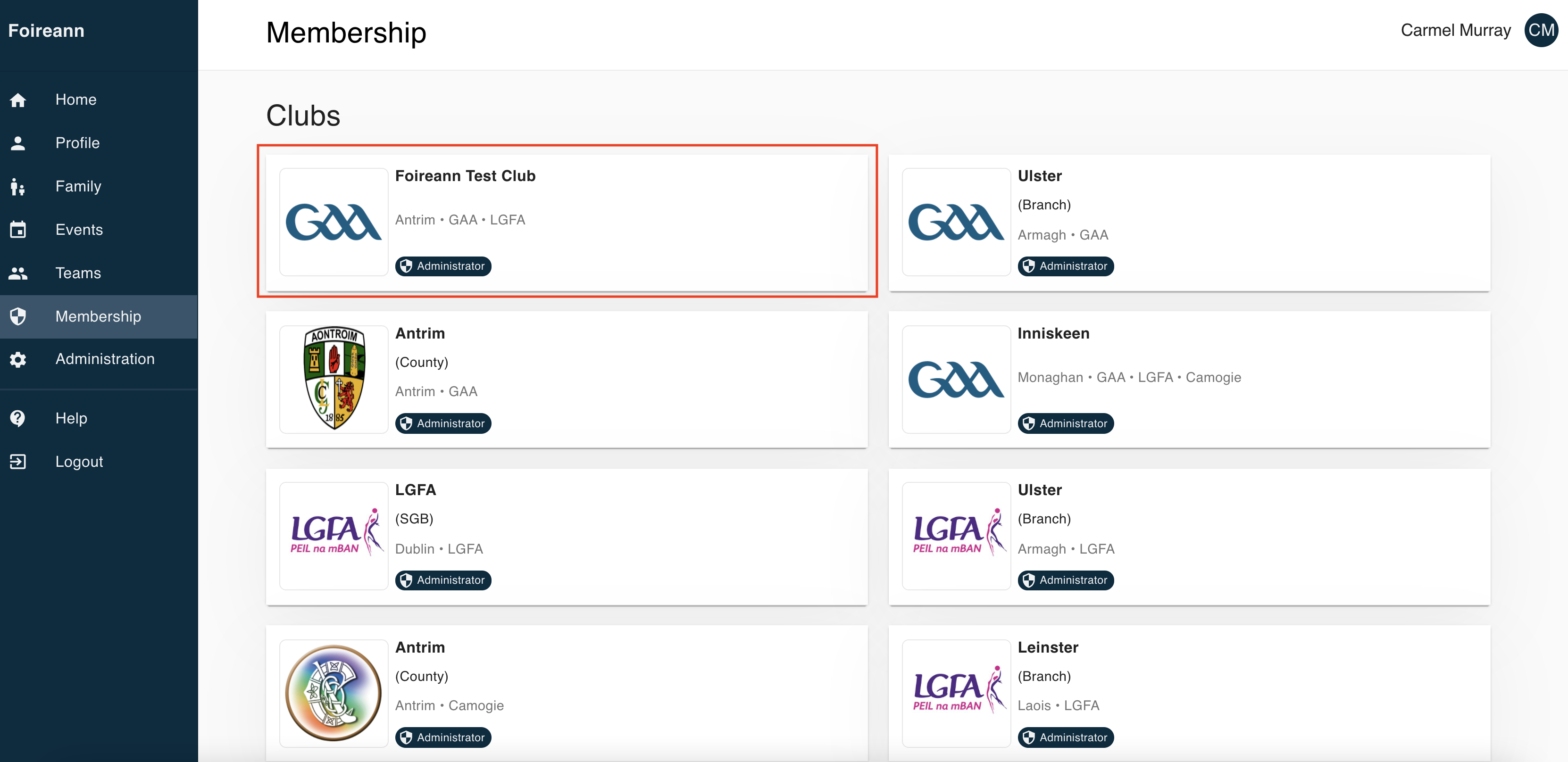
Task: Select the Inniskeen club card
Action: click(1189, 380)
